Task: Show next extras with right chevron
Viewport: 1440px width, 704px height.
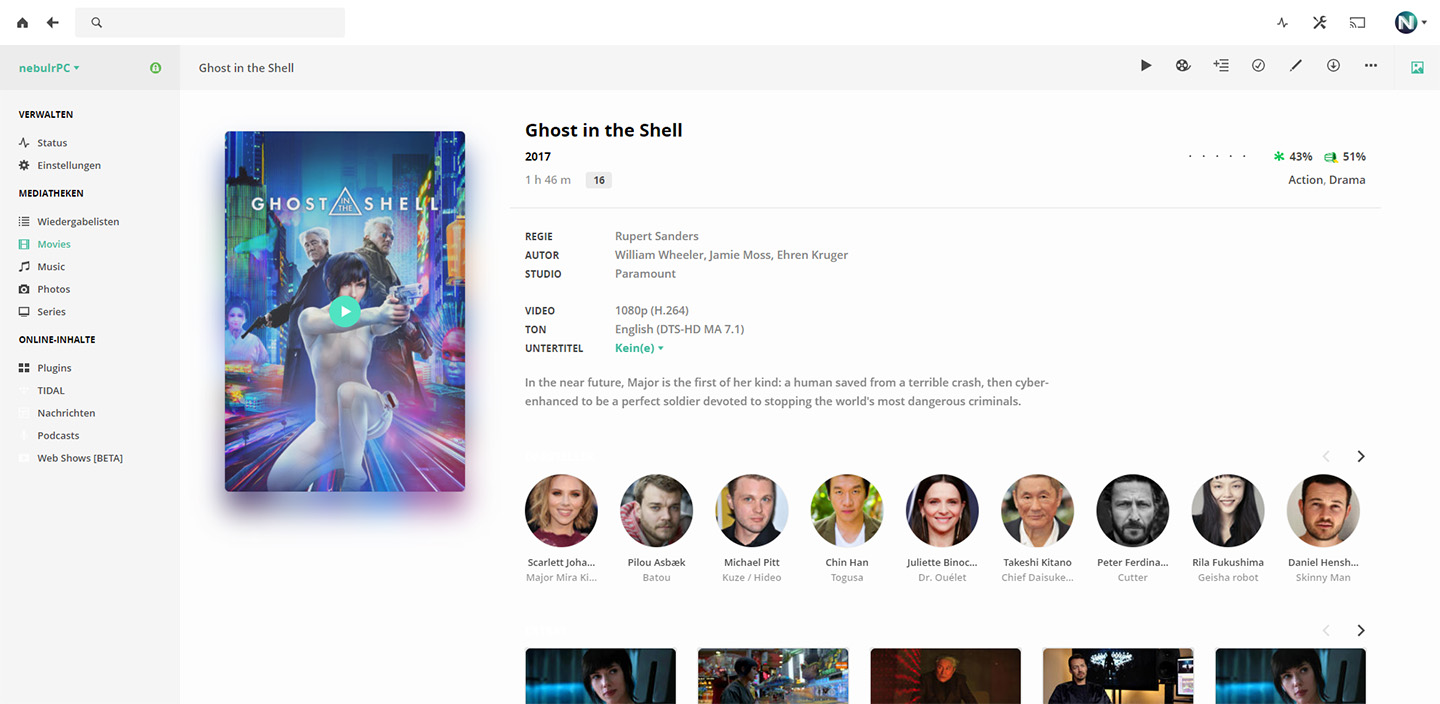Action: tap(1361, 631)
